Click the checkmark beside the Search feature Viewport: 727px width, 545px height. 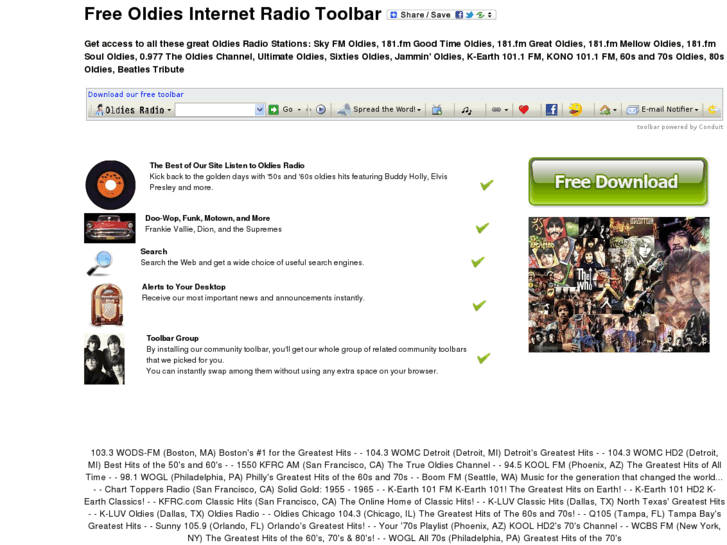coord(478,262)
